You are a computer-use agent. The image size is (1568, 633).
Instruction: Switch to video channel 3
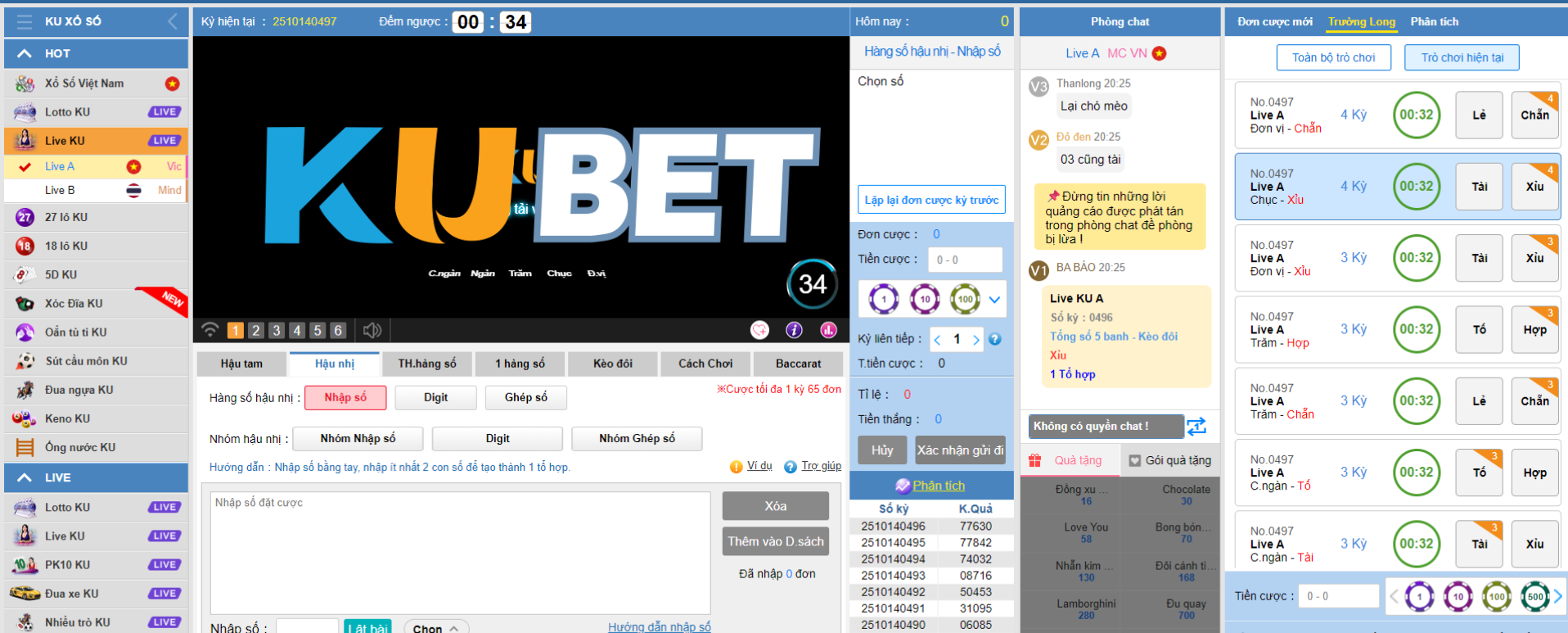point(277,330)
